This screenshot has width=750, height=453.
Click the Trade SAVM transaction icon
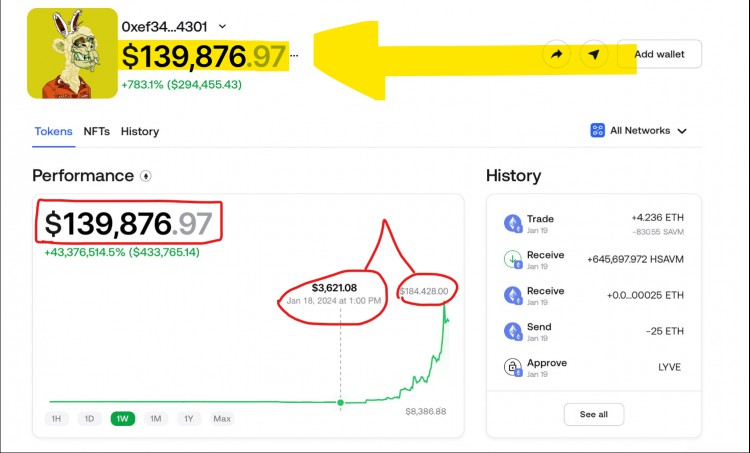click(x=512, y=223)
